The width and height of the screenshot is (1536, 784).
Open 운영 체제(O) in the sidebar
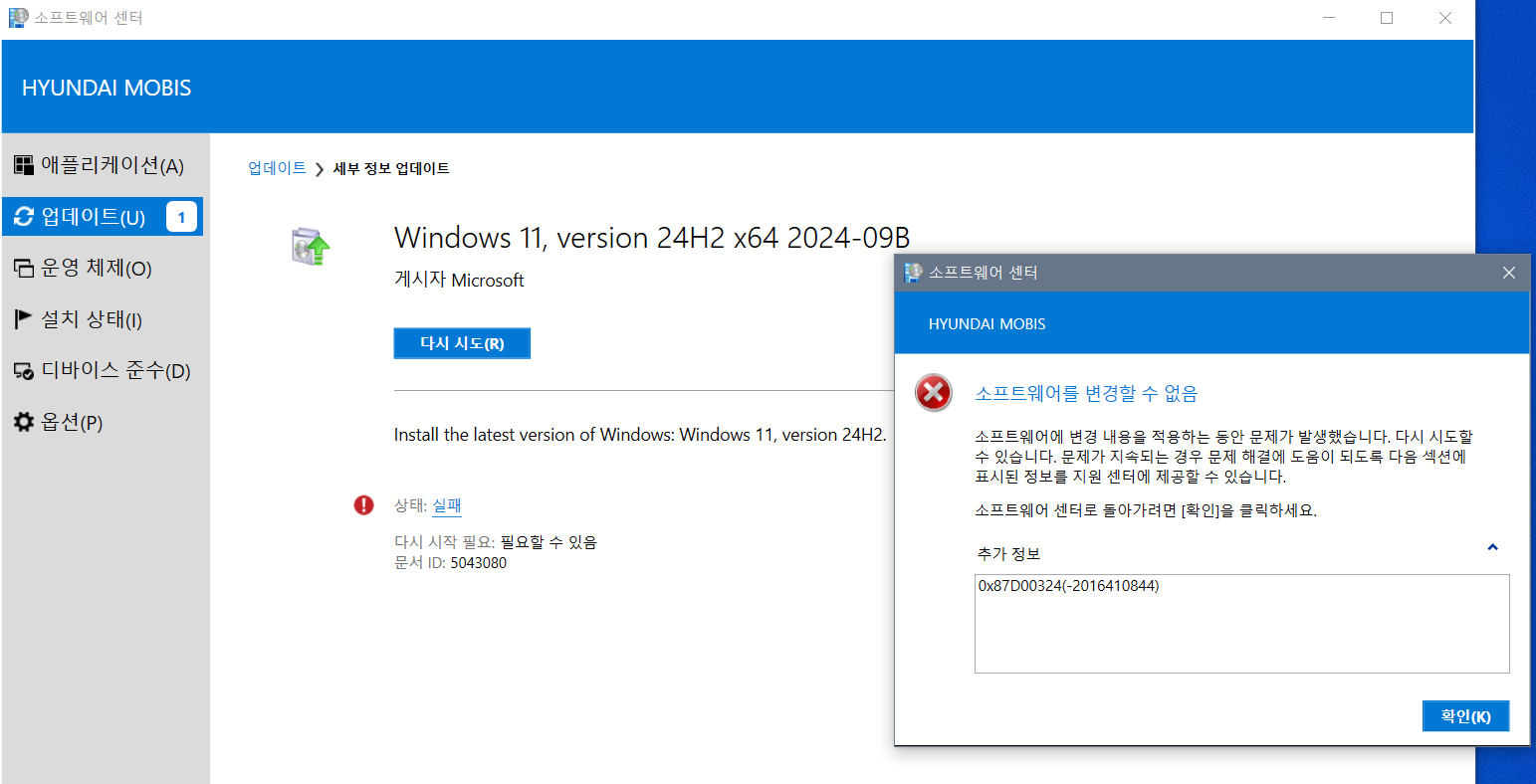click(x=105, y=269)
